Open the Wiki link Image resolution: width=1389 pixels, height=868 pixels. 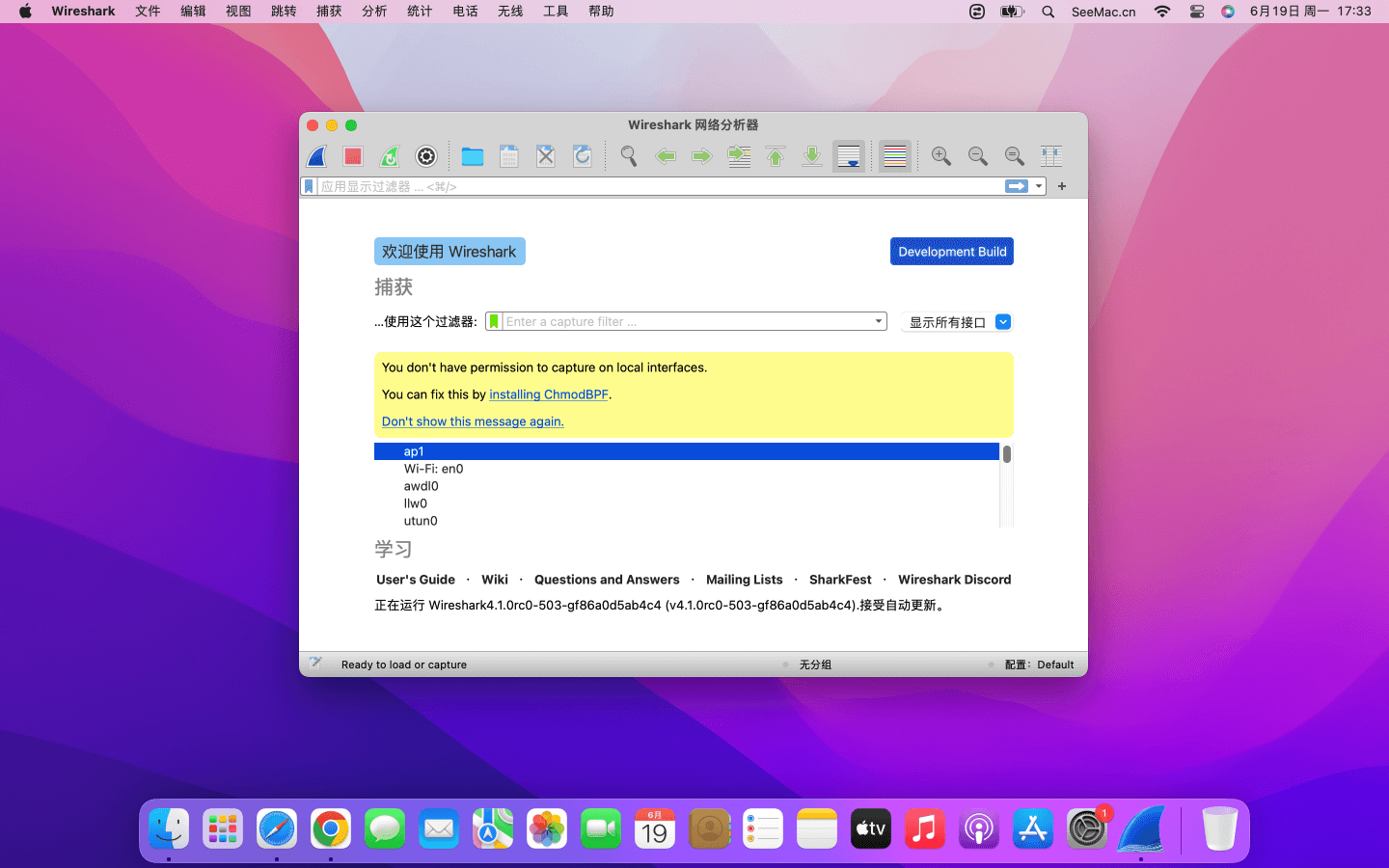point(495,580)
